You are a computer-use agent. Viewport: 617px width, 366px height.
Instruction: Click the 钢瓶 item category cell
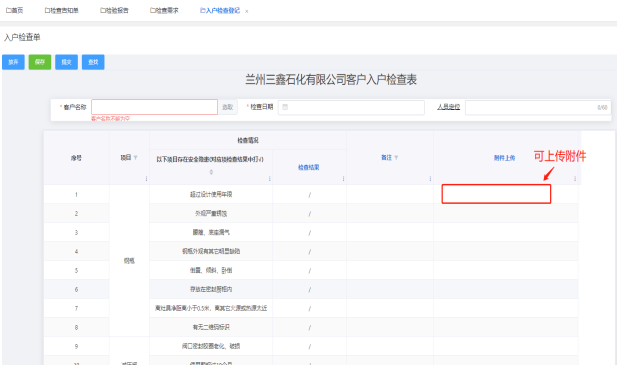[129, 261]
